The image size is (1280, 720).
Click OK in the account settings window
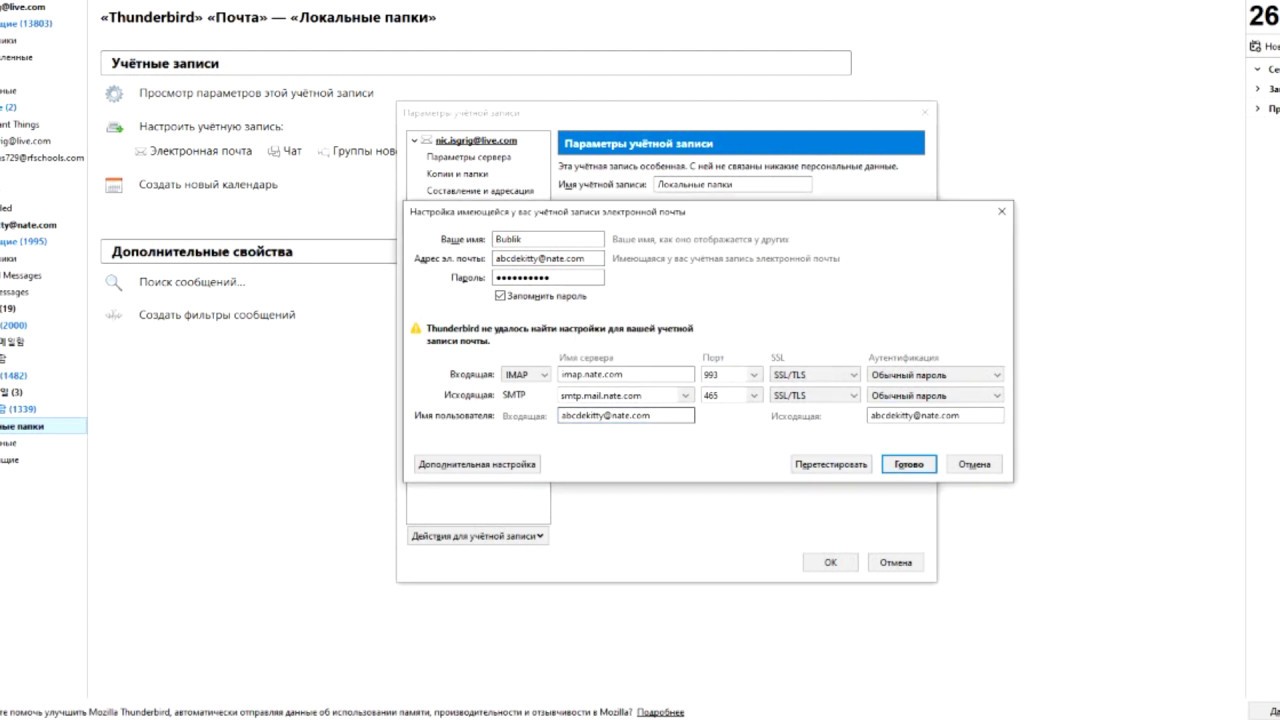pos(830,562)
